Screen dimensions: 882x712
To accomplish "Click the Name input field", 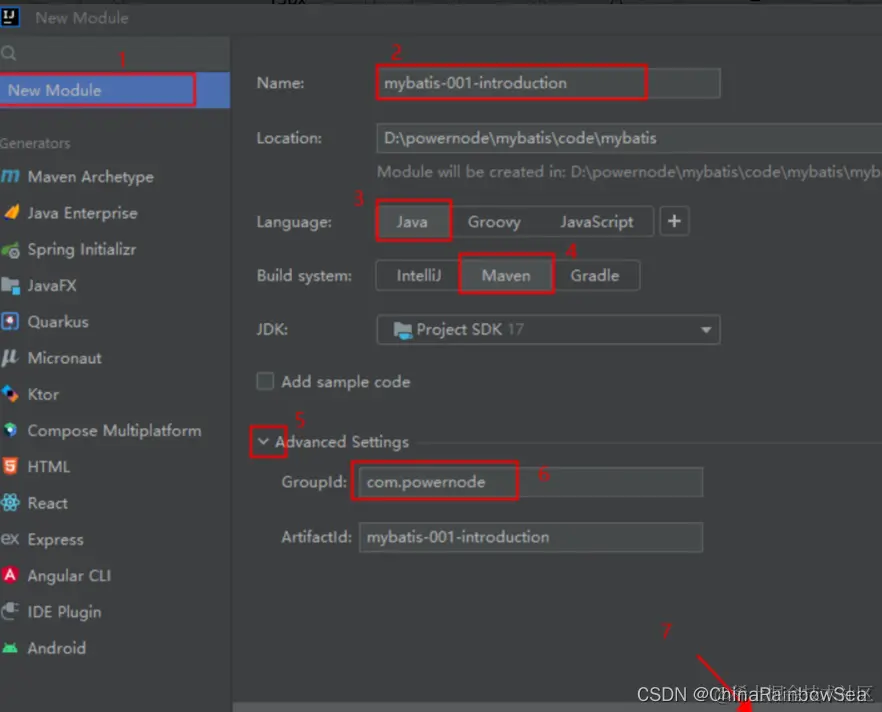I will click(x=548, y=83).
